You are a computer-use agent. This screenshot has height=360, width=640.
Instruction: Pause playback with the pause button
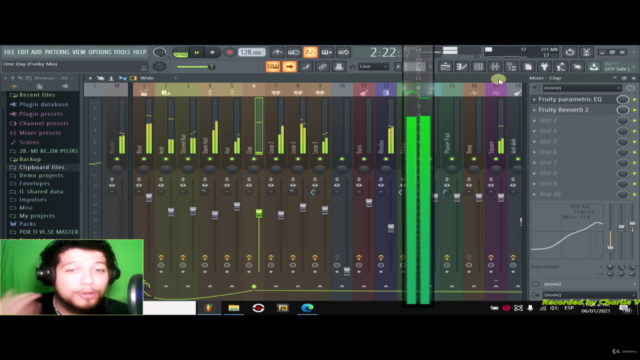coord(197,52)
